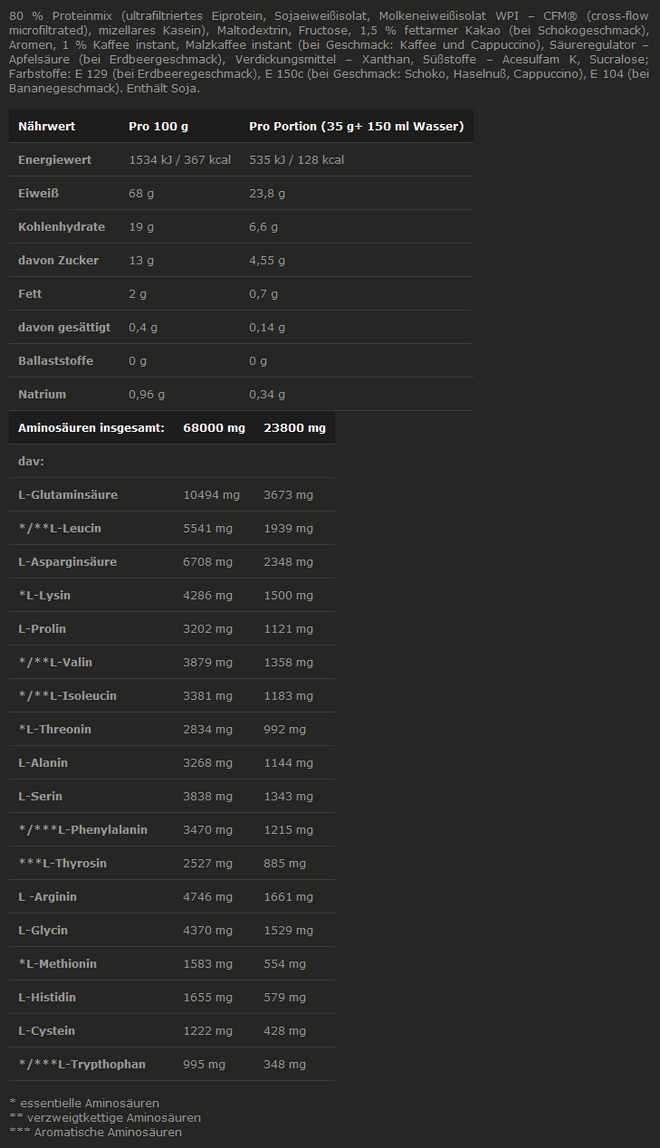Select the 'L-Serin' row label
The width and height of the screenshot is (660, 1148).
coord(40,796)
